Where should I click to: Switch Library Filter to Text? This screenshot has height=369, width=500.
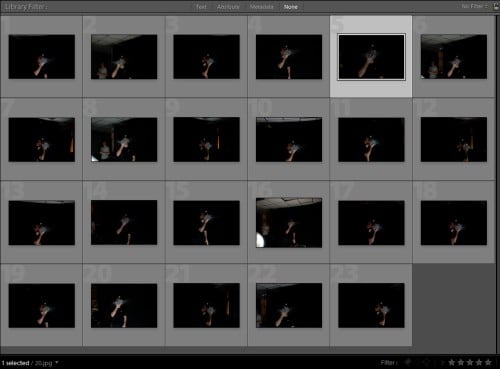point(201,7)
